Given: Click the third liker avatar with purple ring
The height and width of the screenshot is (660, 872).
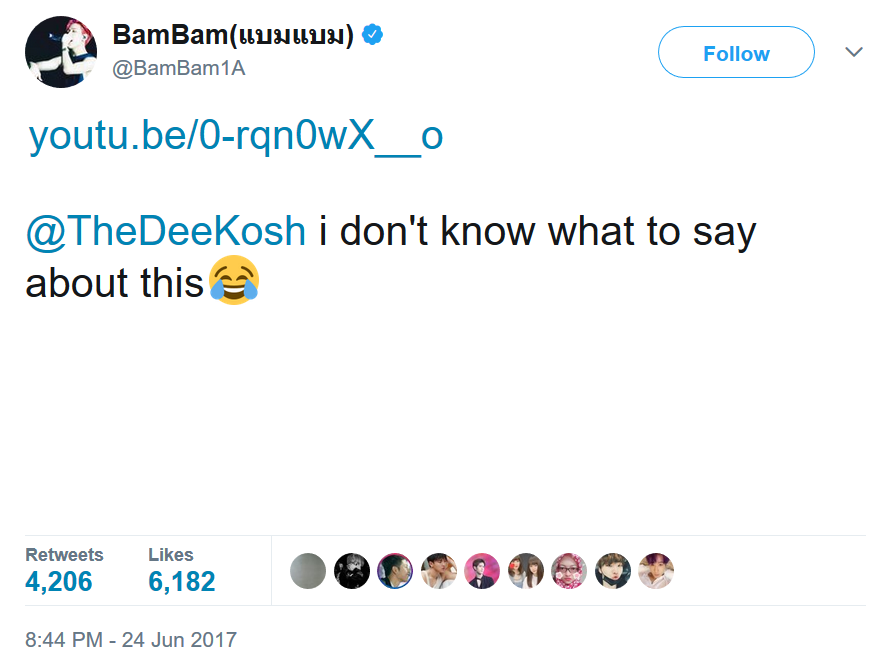Looking at the screenshot, I should 395,571.
